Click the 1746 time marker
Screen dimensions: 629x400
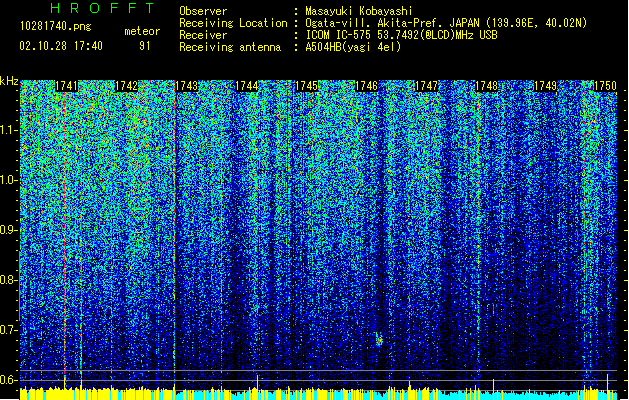367,86
